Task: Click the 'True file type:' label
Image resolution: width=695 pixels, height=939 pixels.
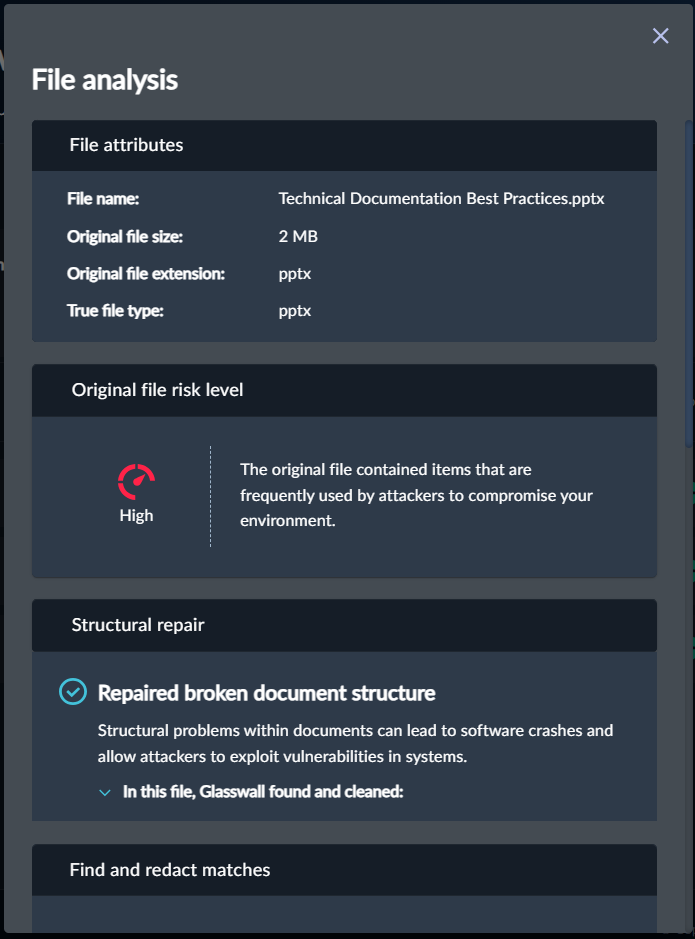Action: pyautogui.click(x=115, y=311)
